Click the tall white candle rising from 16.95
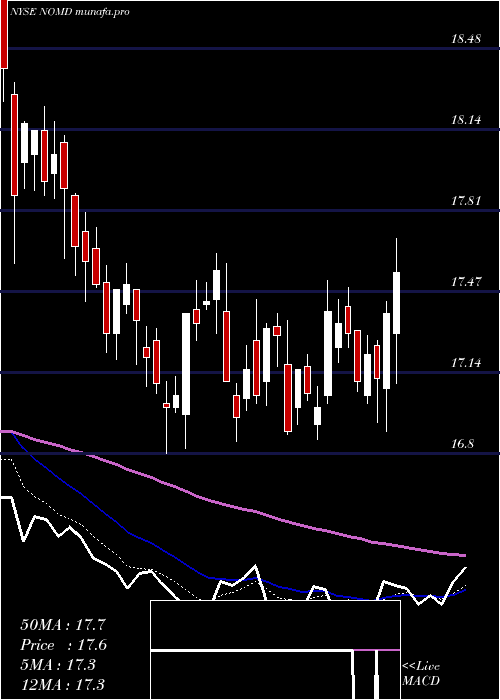This screenshot has height=700, width=500. click(186, 364)
